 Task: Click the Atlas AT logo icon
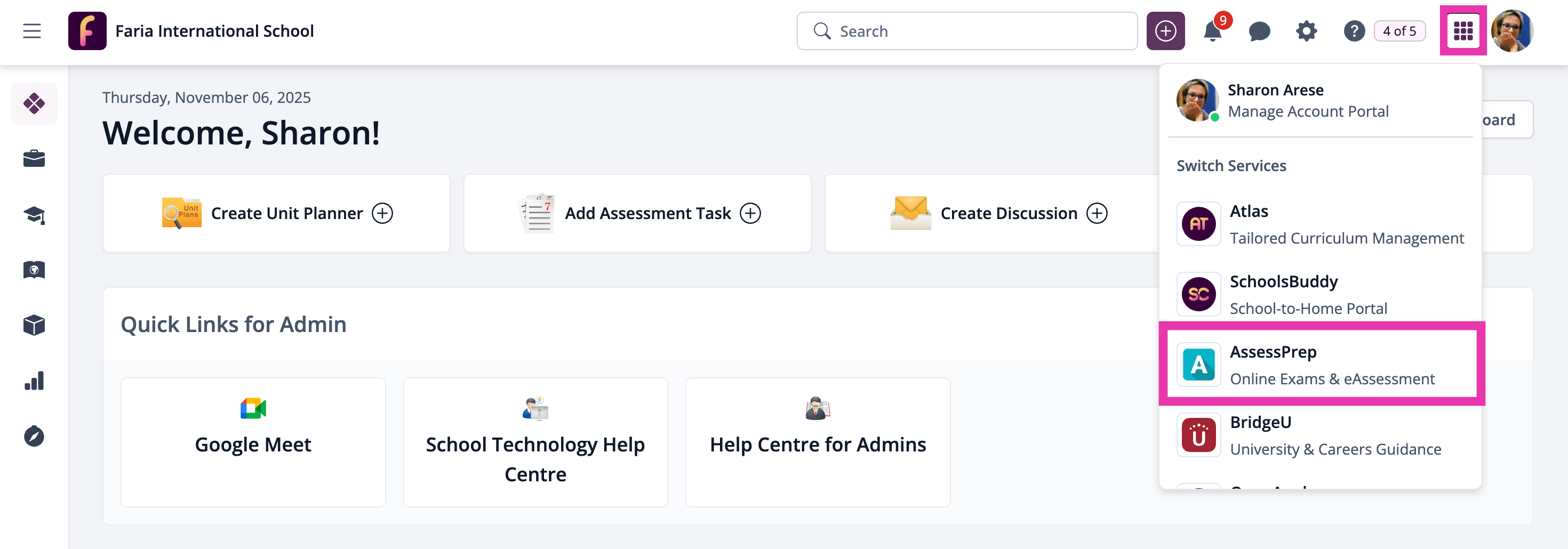pyautogui.click(x=1198, y=224)
